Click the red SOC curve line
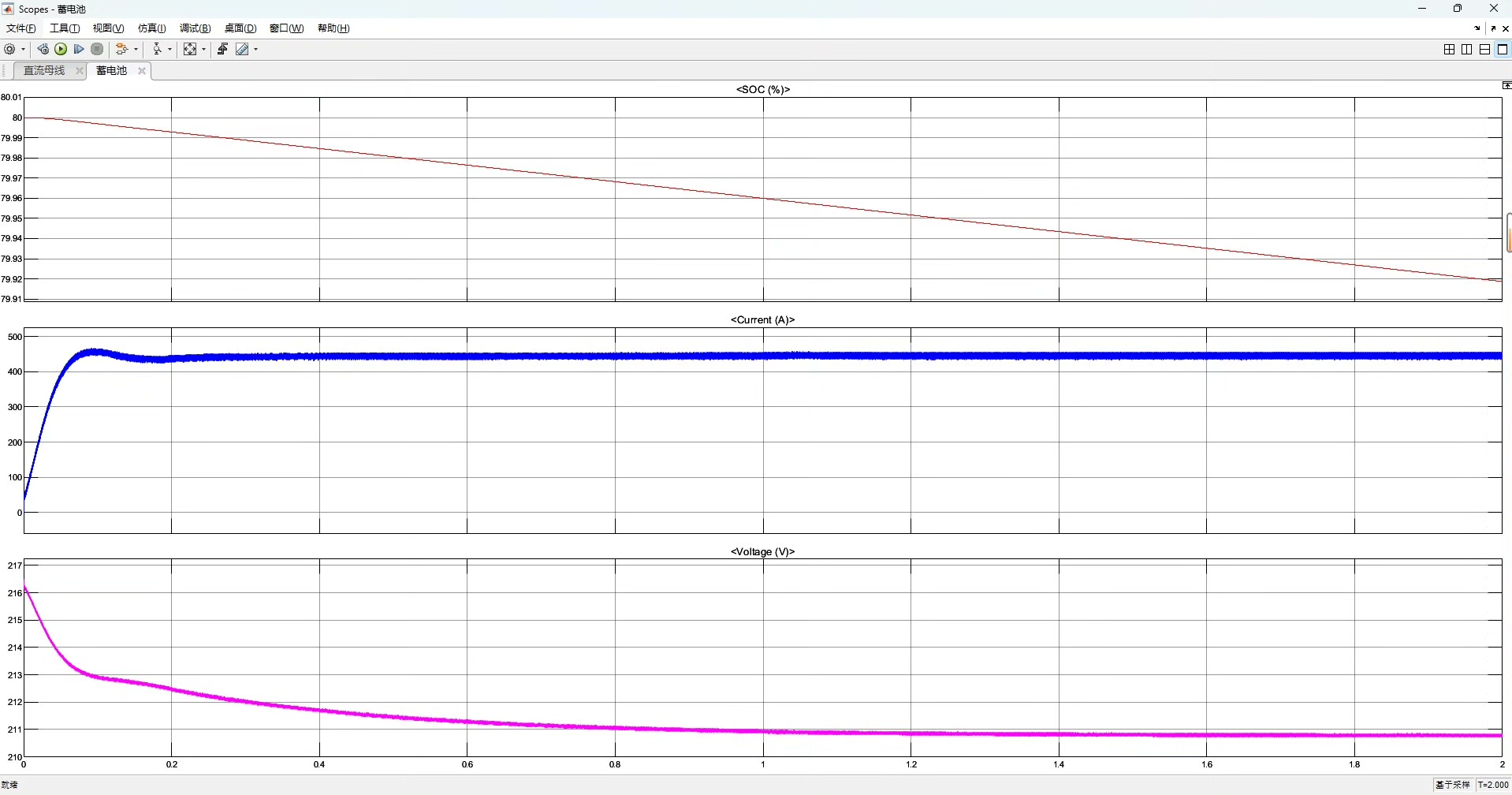Viewport: 1512px width, 795px height. click(x=763, y=198)
